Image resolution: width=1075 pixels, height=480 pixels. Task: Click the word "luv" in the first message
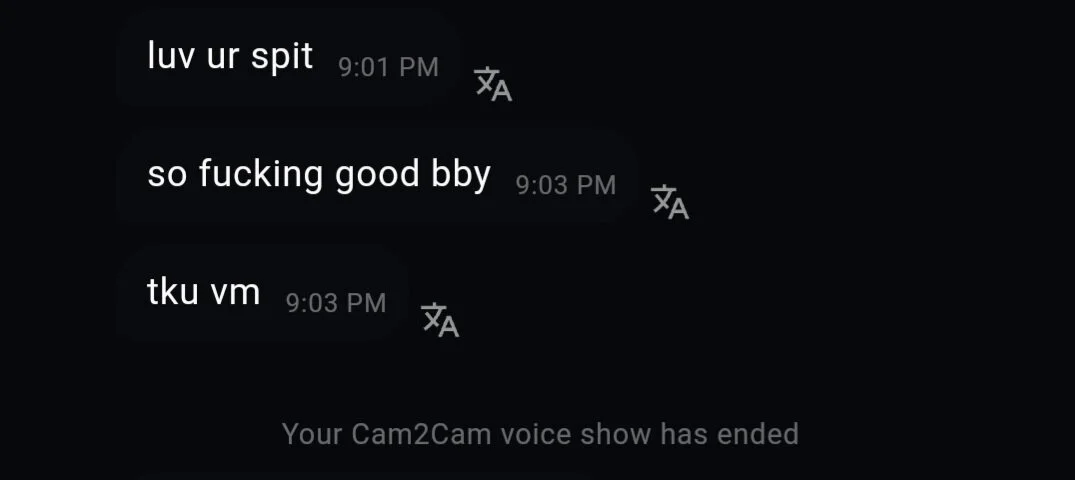[171, 56]
